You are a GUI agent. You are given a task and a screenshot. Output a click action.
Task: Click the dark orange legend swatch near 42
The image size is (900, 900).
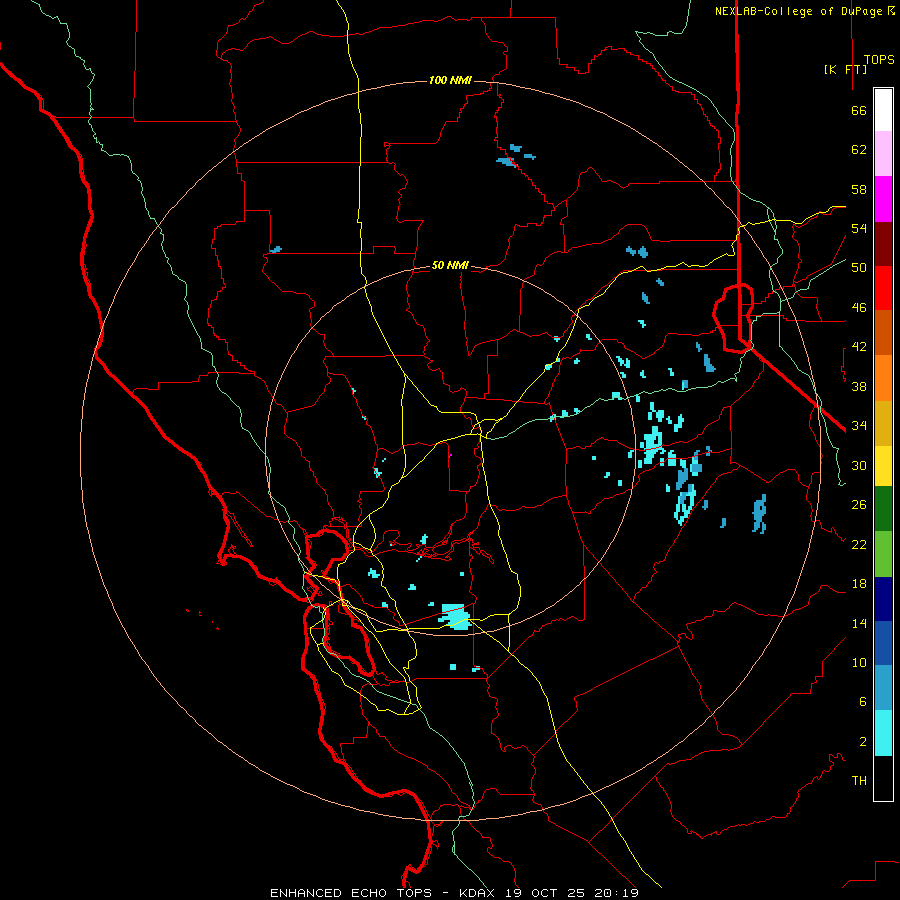(883, 332)
